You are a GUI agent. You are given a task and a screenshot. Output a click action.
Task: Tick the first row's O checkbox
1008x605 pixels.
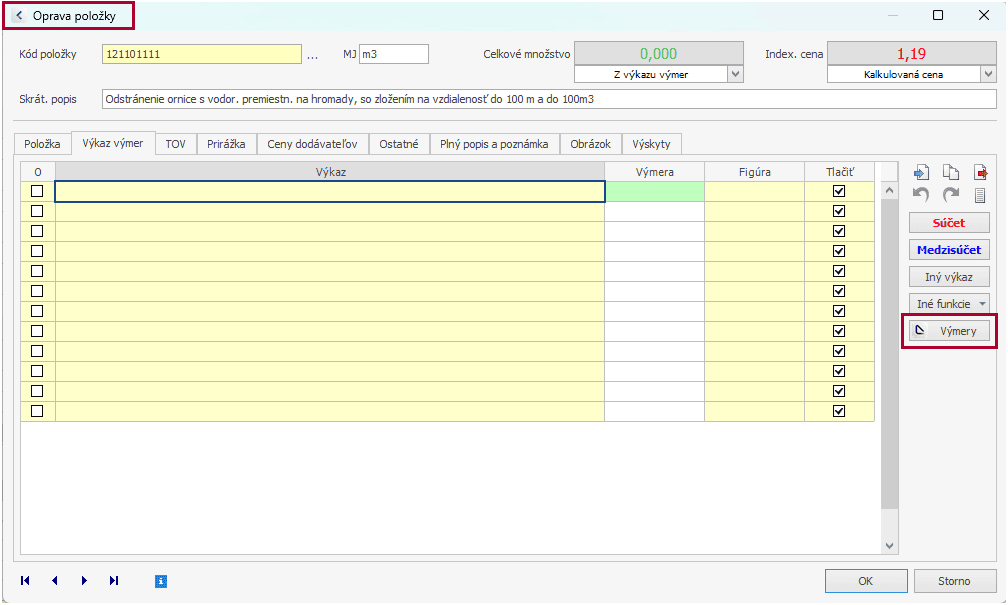(37, 191)
